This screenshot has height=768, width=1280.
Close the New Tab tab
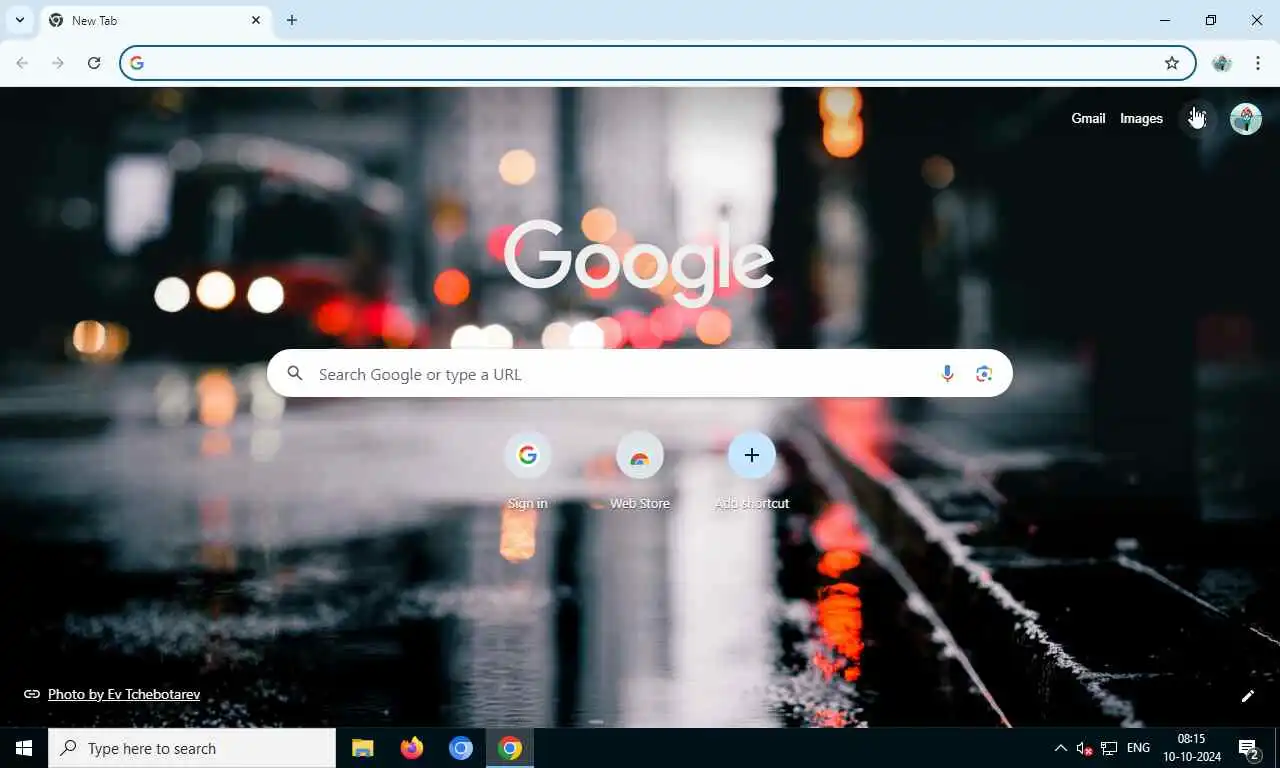(x=256, y=20)
